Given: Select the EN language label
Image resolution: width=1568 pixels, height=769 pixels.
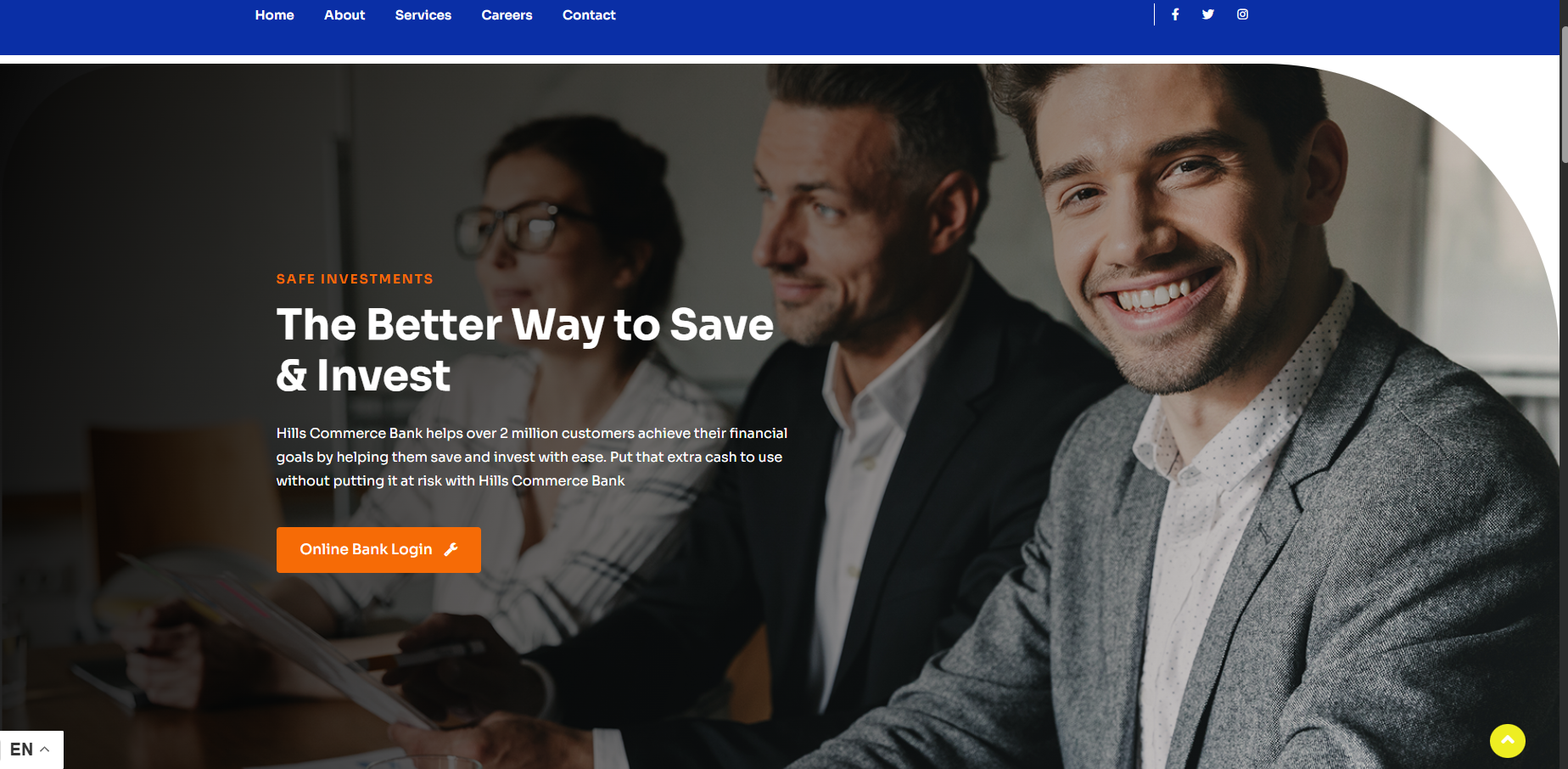Looking at the screenshot, I should click(21, 749).
